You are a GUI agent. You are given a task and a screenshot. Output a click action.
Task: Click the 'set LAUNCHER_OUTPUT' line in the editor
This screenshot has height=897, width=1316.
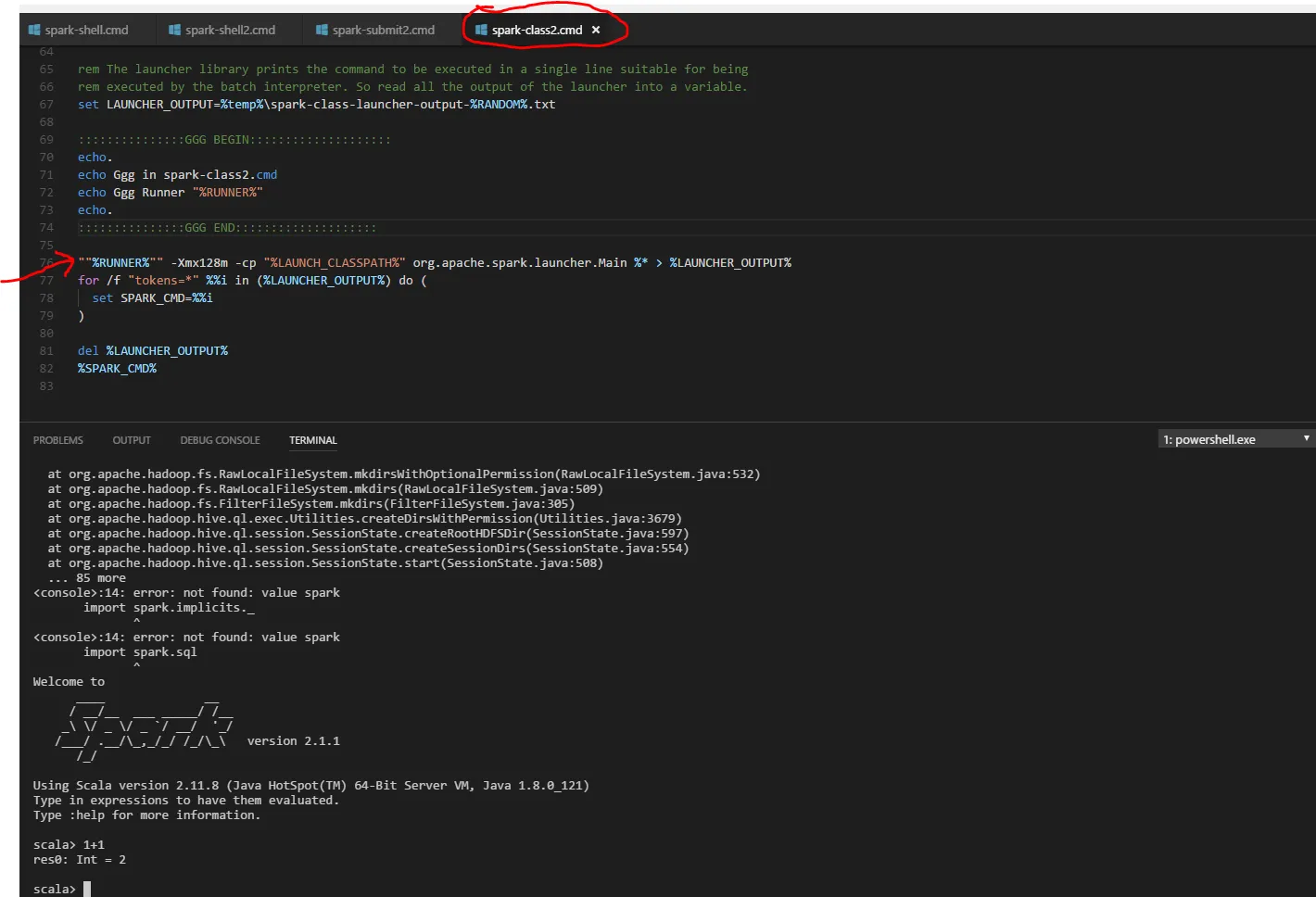315,104
